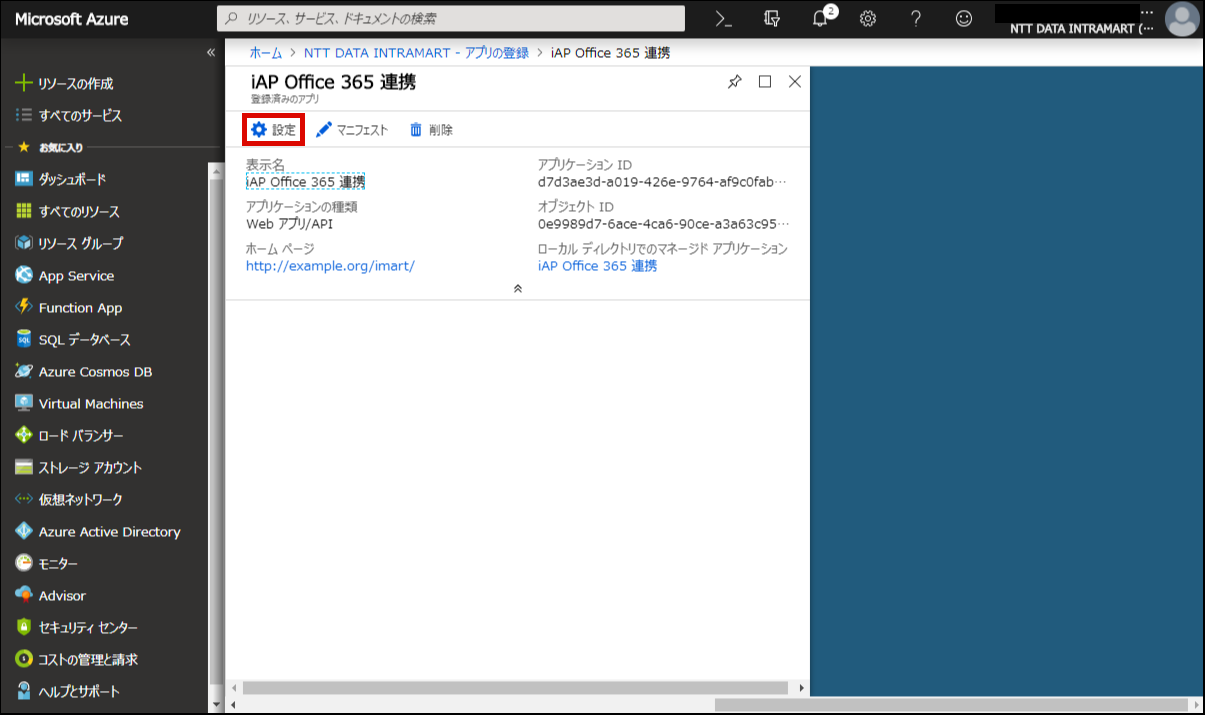The width and height of the screenshot is (1205, 715).
Task: Open the マニフェスト editor
Action: tap(352, 130)
